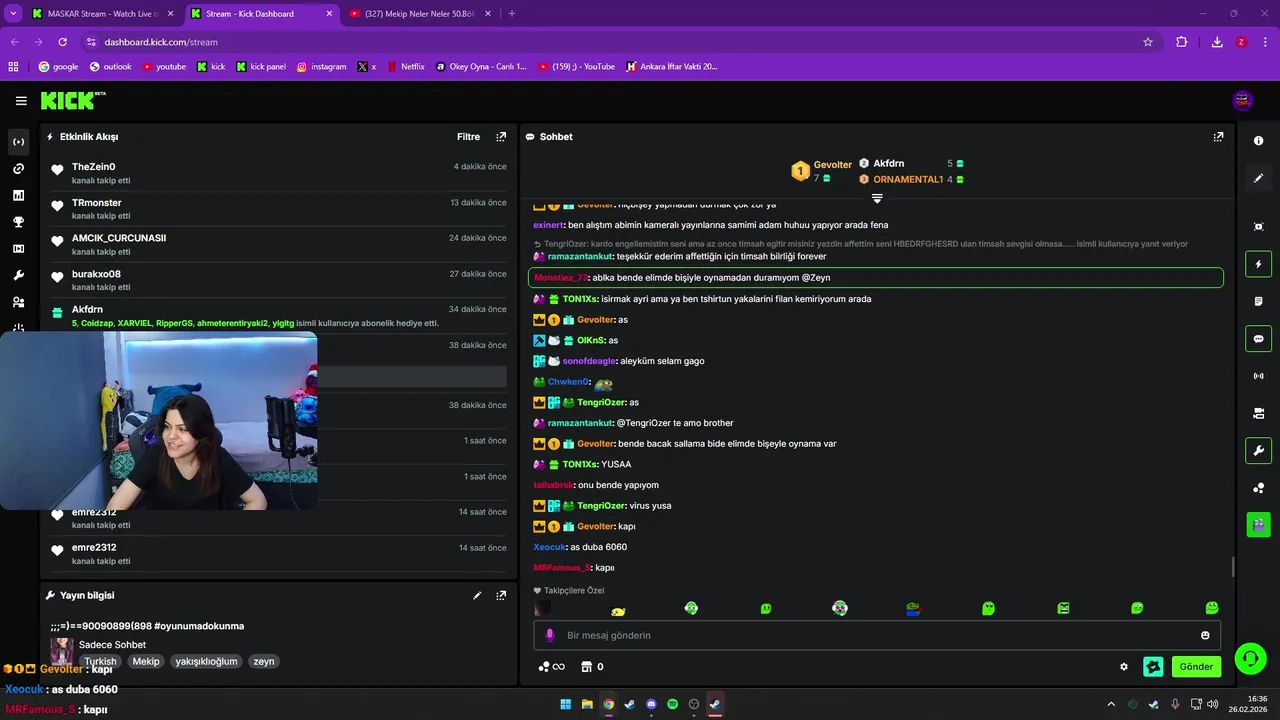The width and height of the screenshot is (1280, 720).
Task: Open the KICK logo home link
Action: (72, 100)
